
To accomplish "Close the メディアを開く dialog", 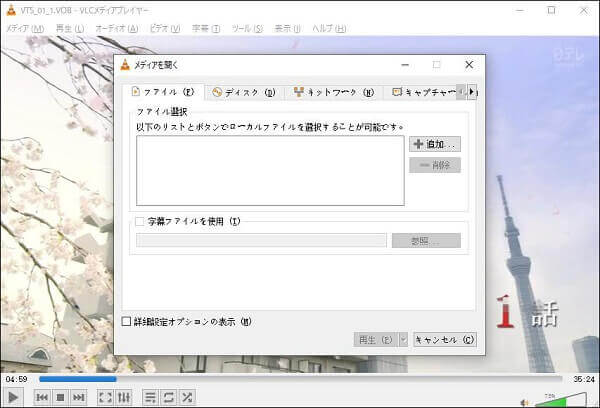I will [469, 65].
